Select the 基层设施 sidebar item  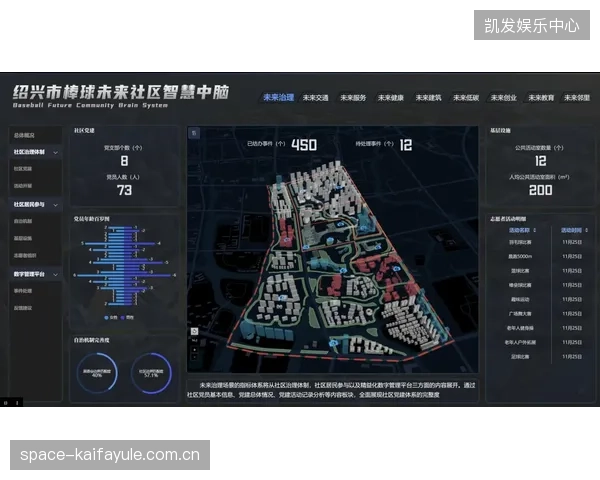point(23,238)
